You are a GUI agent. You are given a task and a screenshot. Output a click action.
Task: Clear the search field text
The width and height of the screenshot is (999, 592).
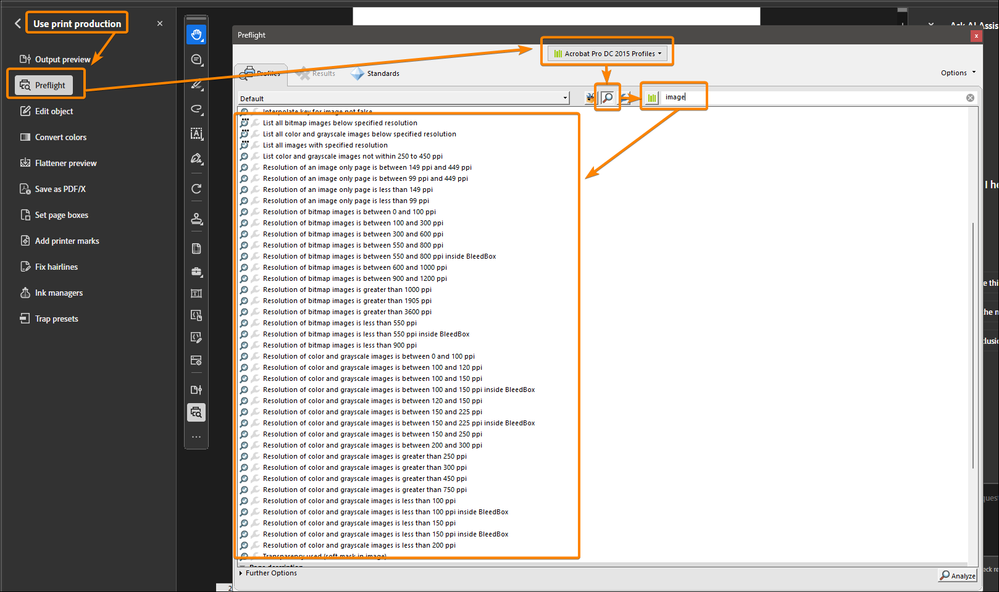point(970,97)
